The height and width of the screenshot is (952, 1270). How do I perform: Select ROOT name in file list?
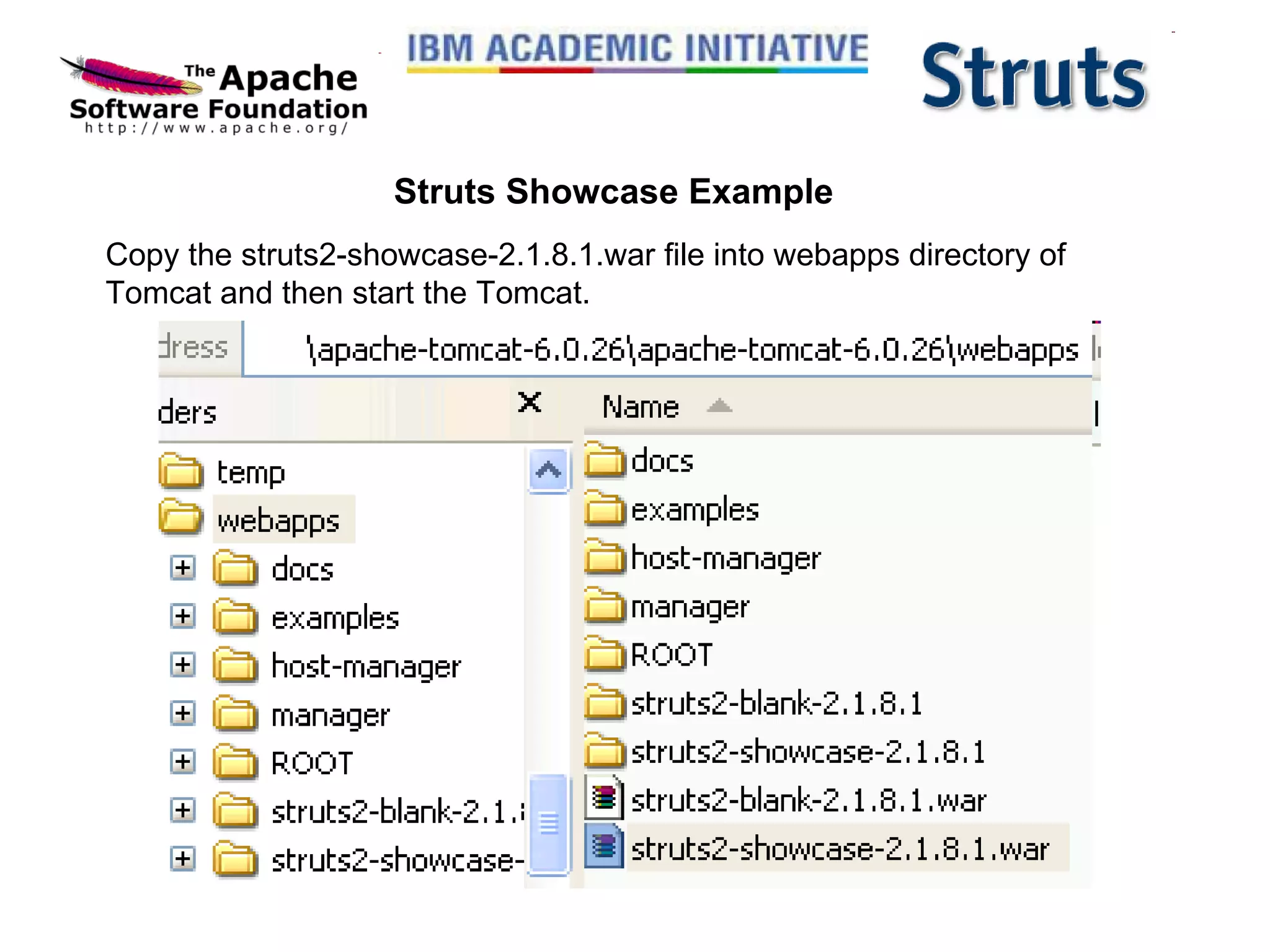tap(672, 654)
